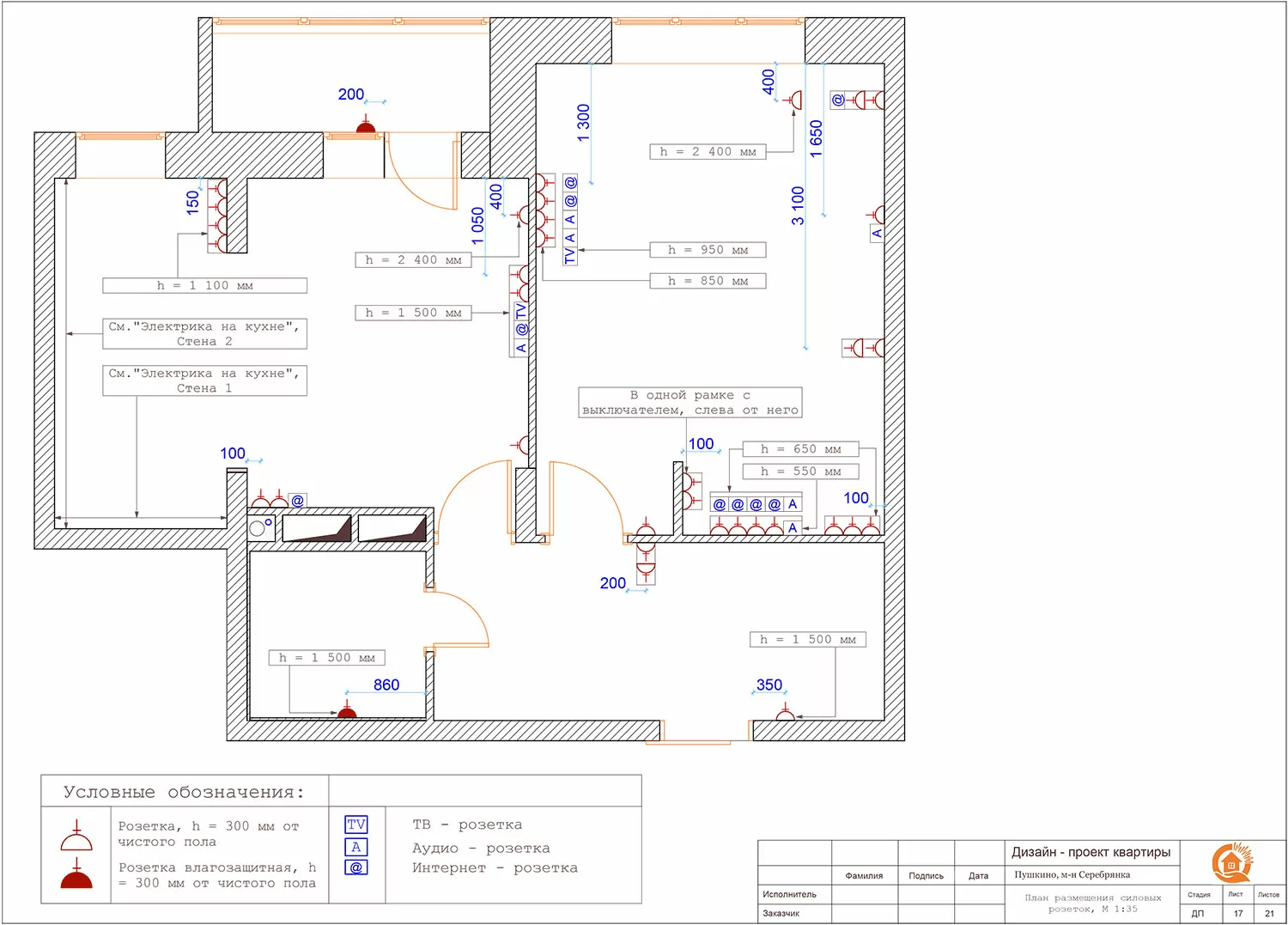Click the '350' dimension
1288x925 pixels.
(x=769, y=685)
